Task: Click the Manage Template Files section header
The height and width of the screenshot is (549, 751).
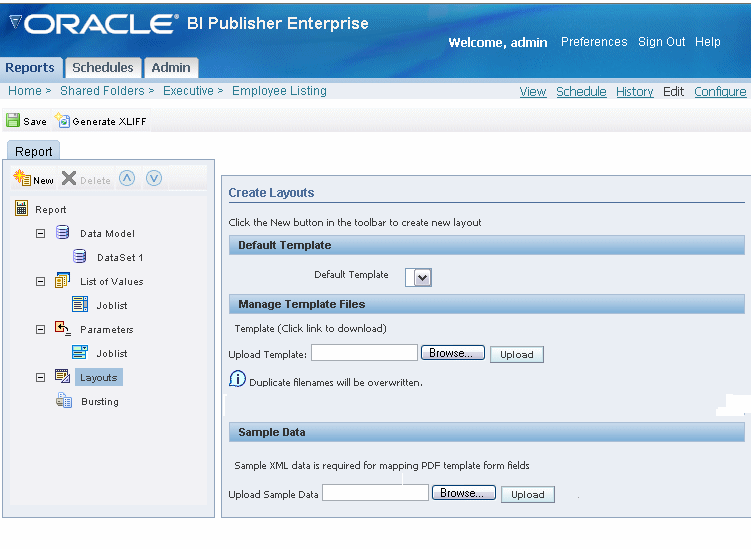Action: [x=487, y=304]
